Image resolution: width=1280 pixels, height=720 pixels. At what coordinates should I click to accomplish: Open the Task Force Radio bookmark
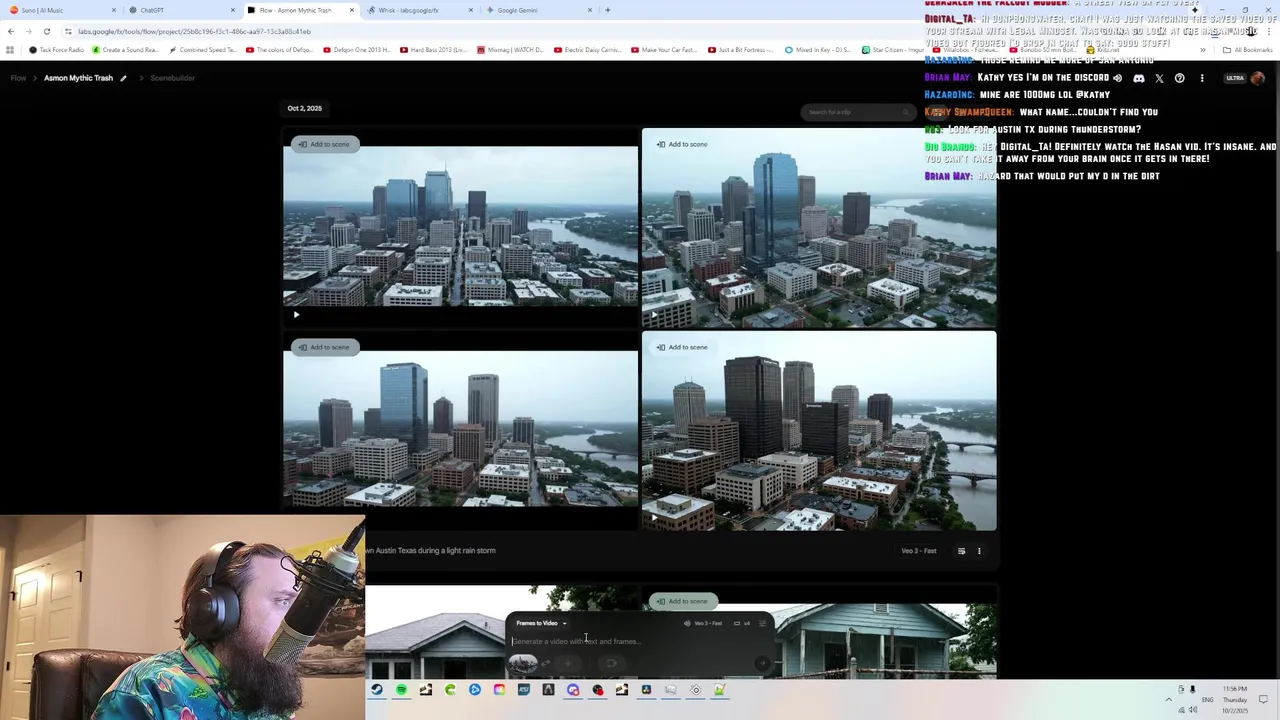pos(58,50)
